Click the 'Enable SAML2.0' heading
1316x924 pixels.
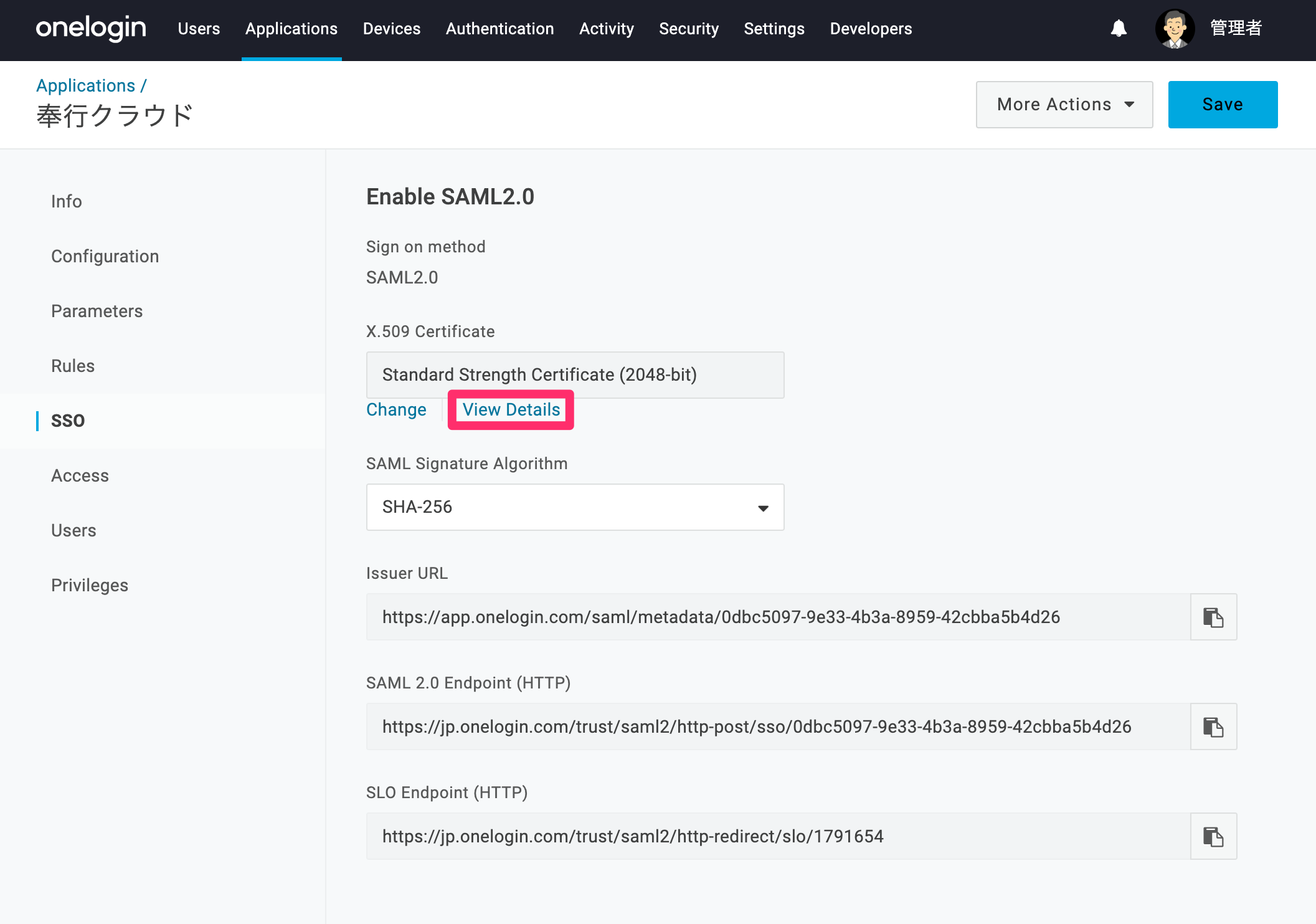tap(450, 197)
